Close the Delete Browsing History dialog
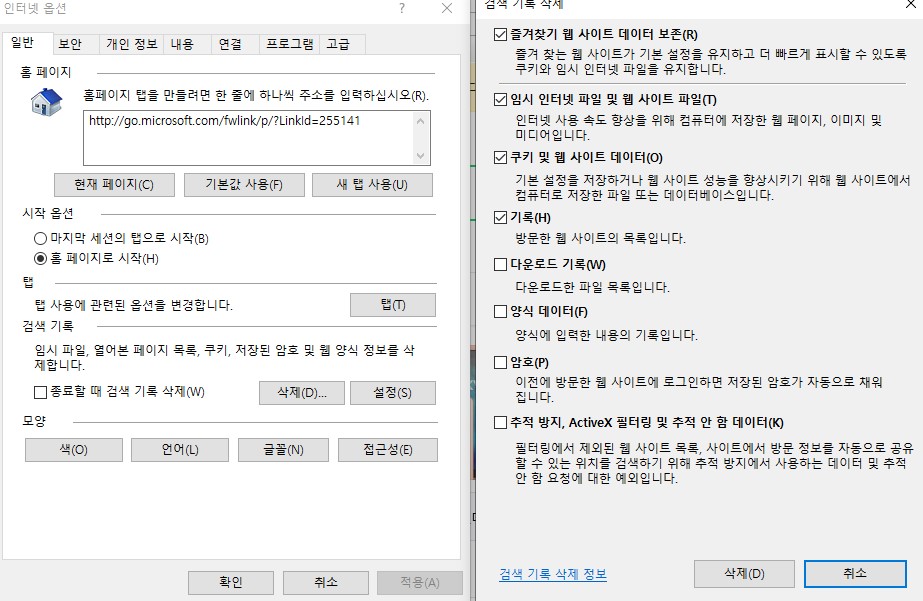 click(x=911, y=4)
